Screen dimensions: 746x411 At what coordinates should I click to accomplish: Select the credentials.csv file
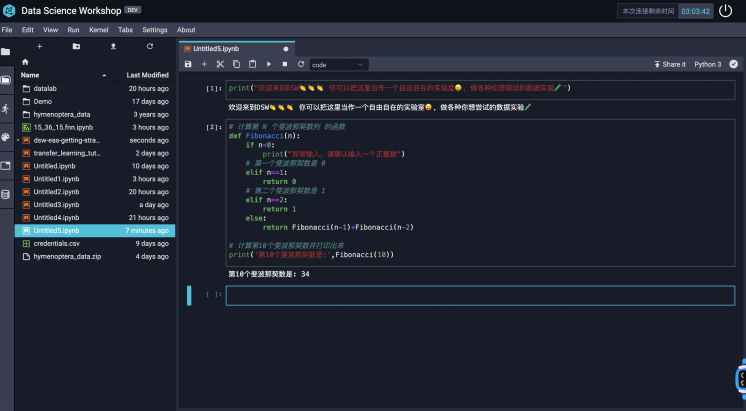point(95,244)
